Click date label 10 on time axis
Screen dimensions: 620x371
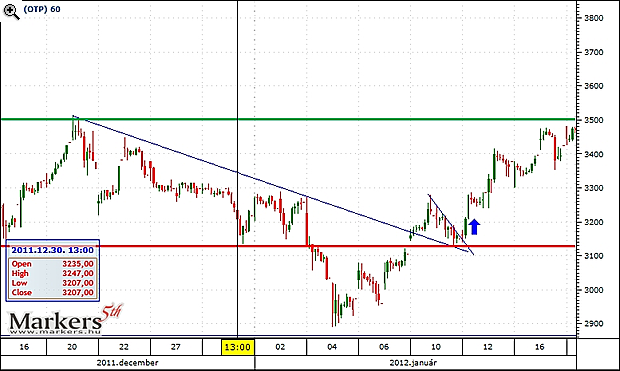(435, 347)
